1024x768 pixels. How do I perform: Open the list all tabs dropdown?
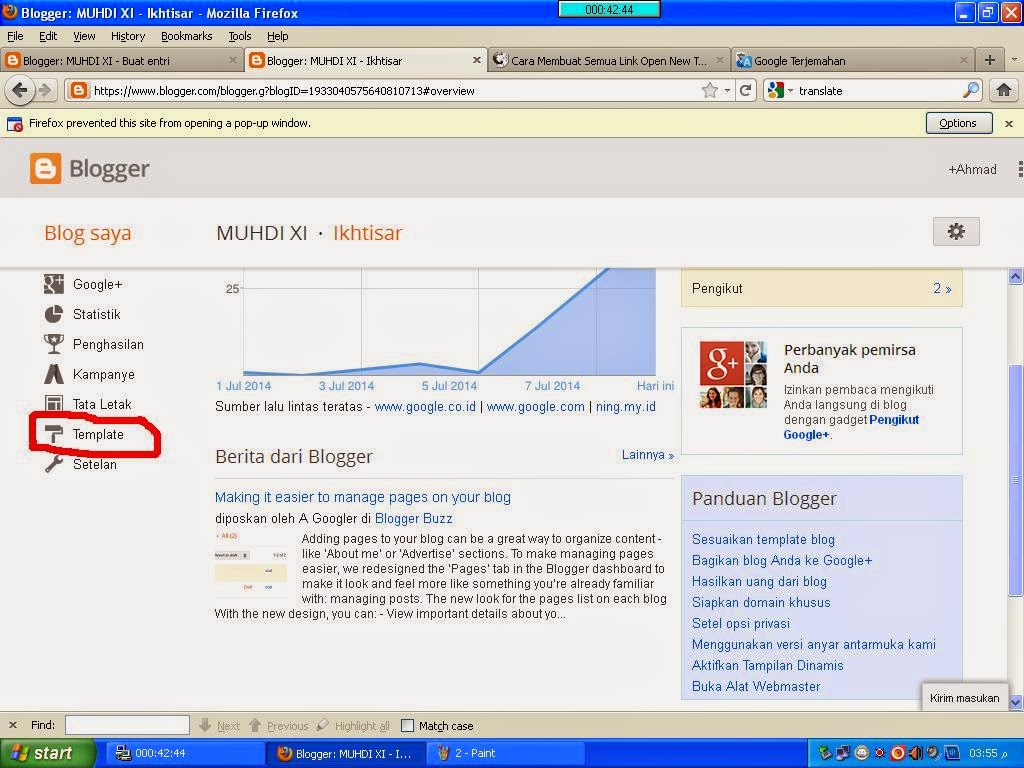pos(1014,60)
